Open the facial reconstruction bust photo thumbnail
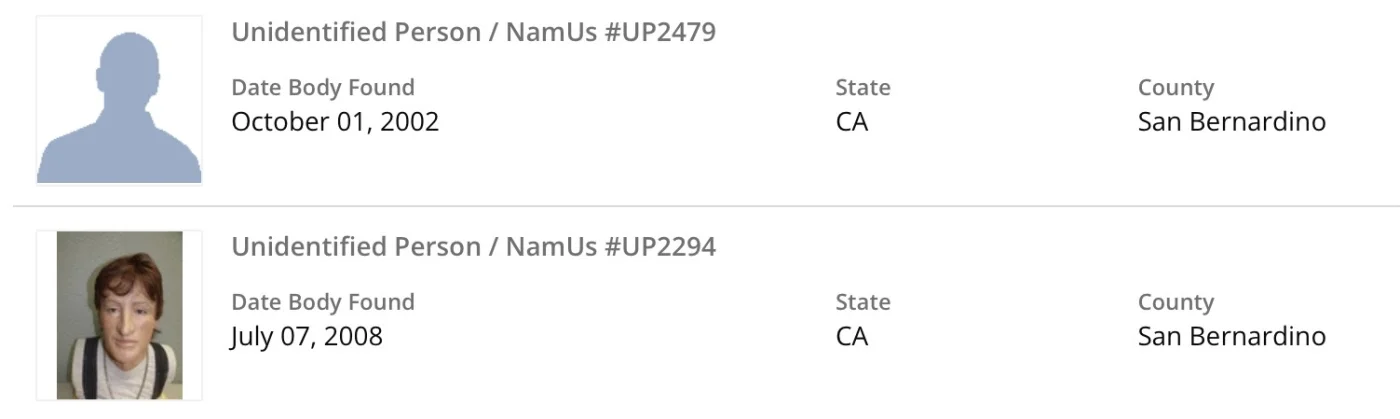1400x419 pixels. click(x=119, y=315)
